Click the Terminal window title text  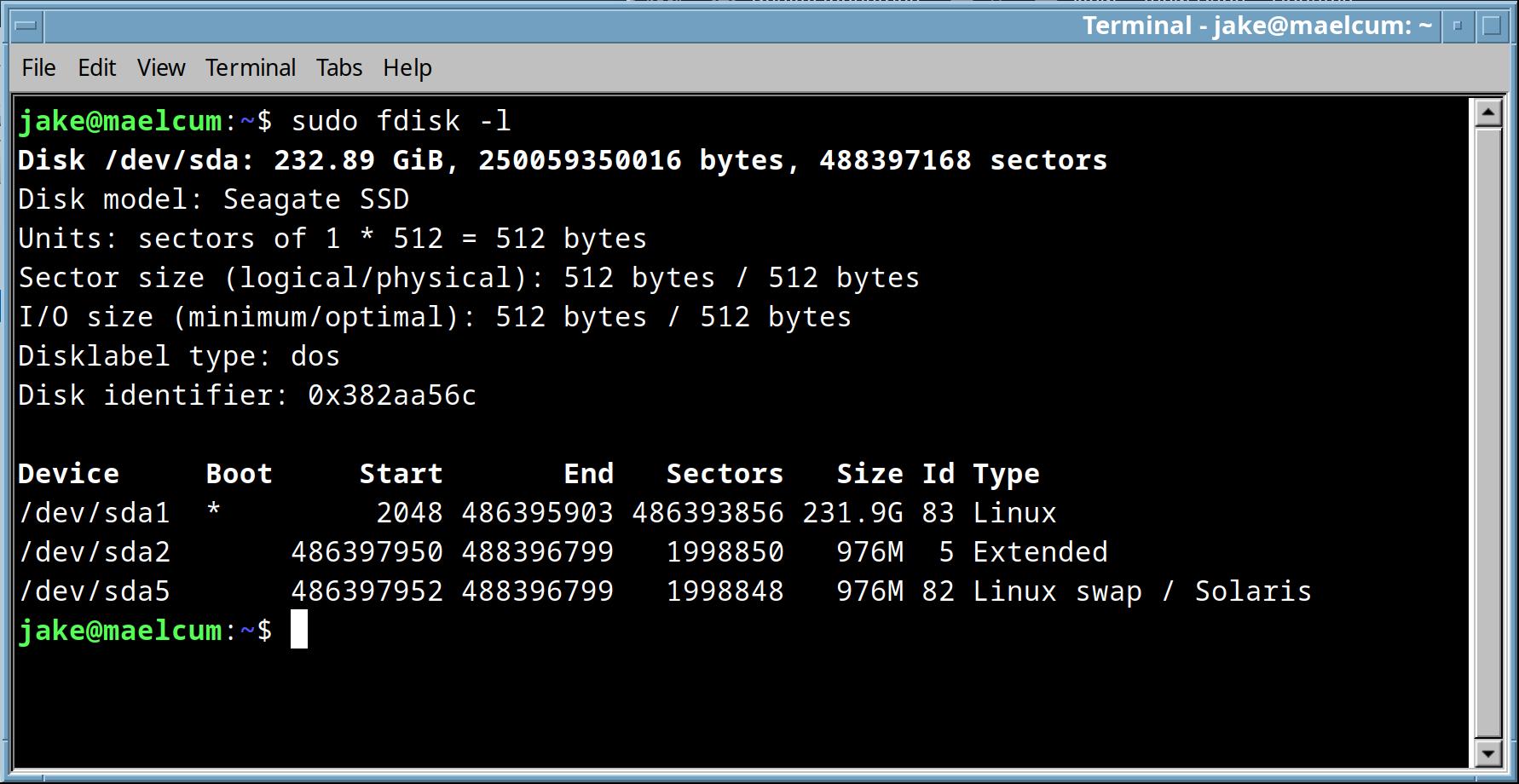point(1256,26)
